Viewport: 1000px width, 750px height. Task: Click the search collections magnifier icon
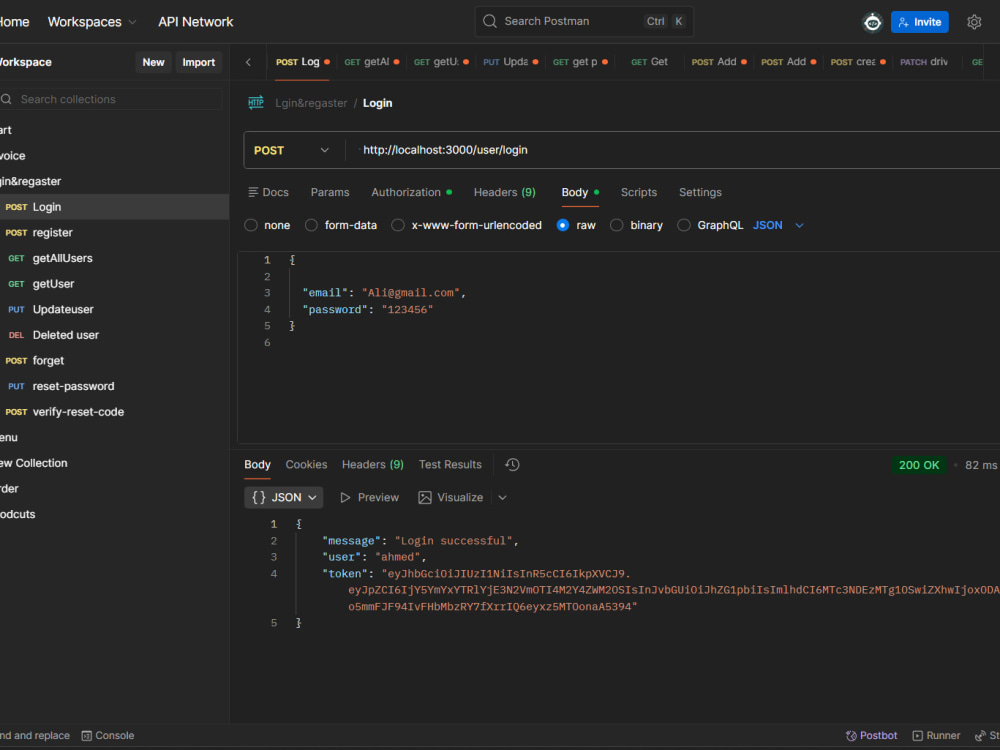pyautogui.click(x=6, y=99)
